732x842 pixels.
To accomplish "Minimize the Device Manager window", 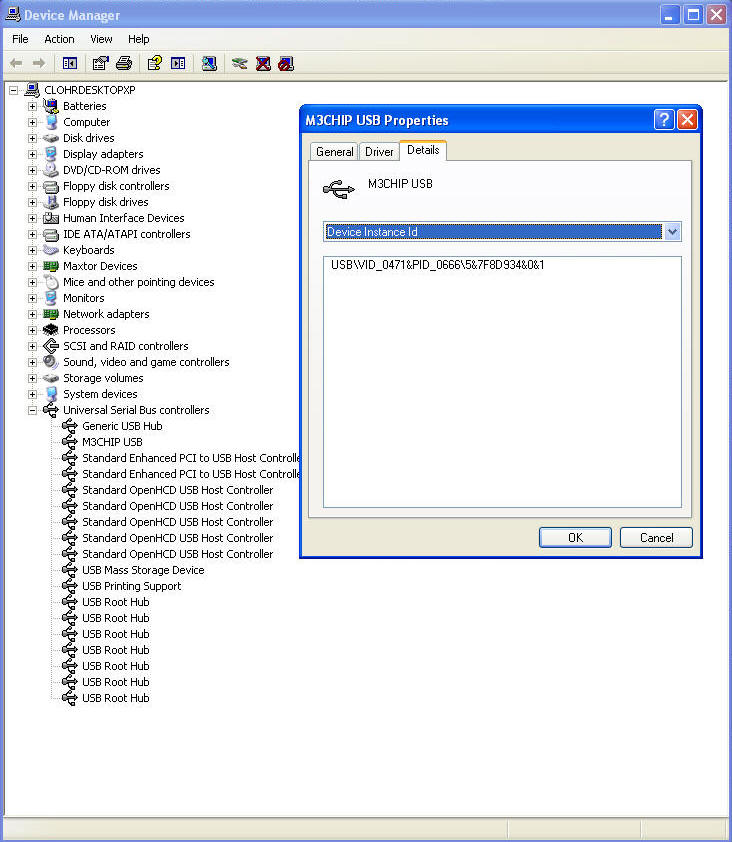I will (669, 14).
